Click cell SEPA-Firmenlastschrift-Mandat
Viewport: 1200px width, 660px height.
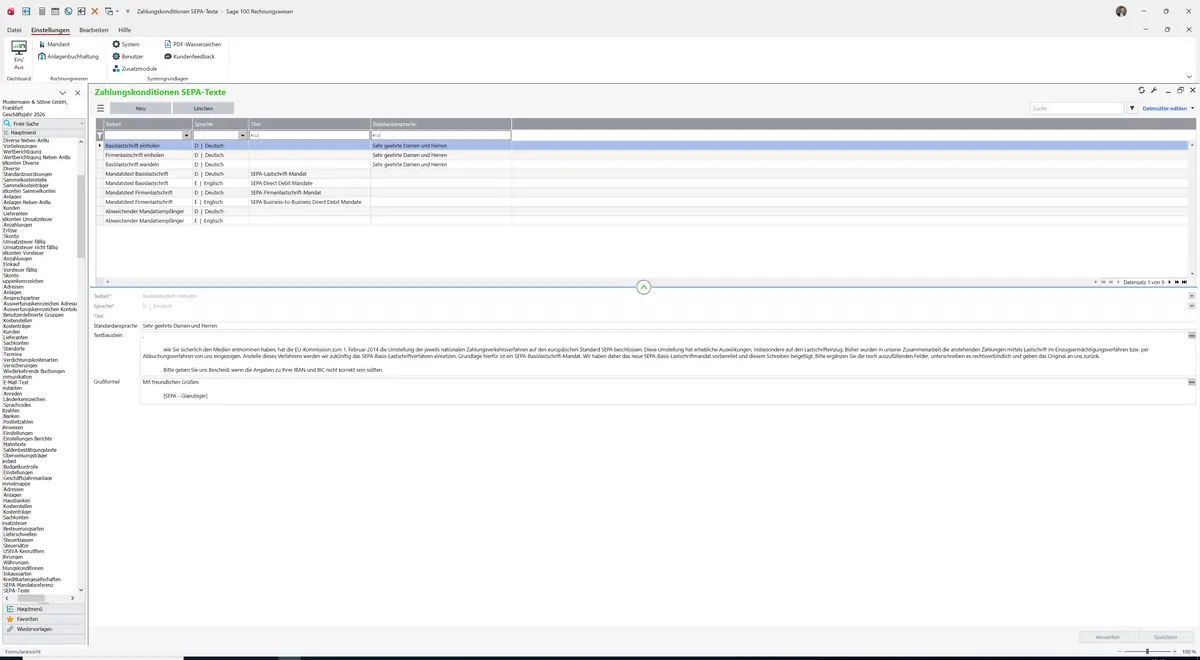coord(309,192)
